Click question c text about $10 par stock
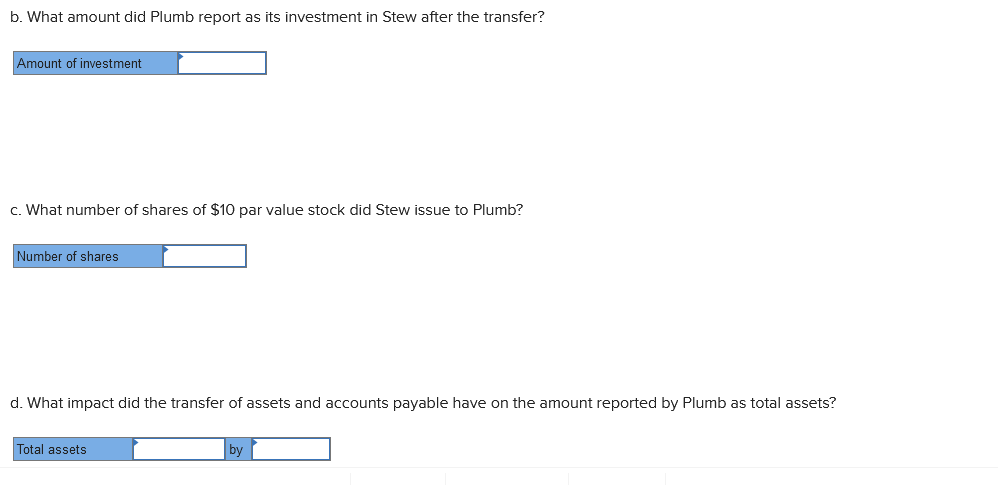The image size is (998, 485). (267, 210)
